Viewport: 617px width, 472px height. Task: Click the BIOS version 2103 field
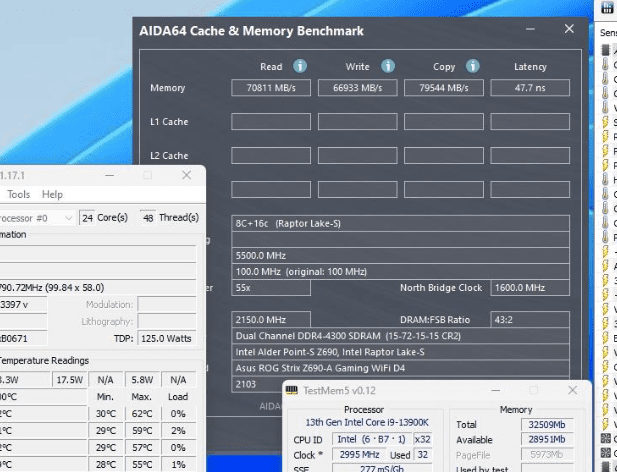257,384
